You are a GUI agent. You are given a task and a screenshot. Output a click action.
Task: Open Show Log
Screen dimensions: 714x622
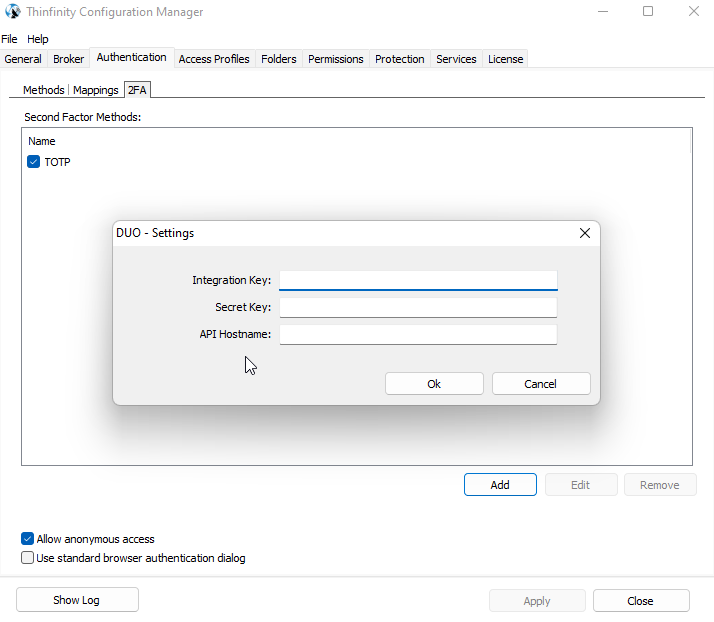[77, 600]
